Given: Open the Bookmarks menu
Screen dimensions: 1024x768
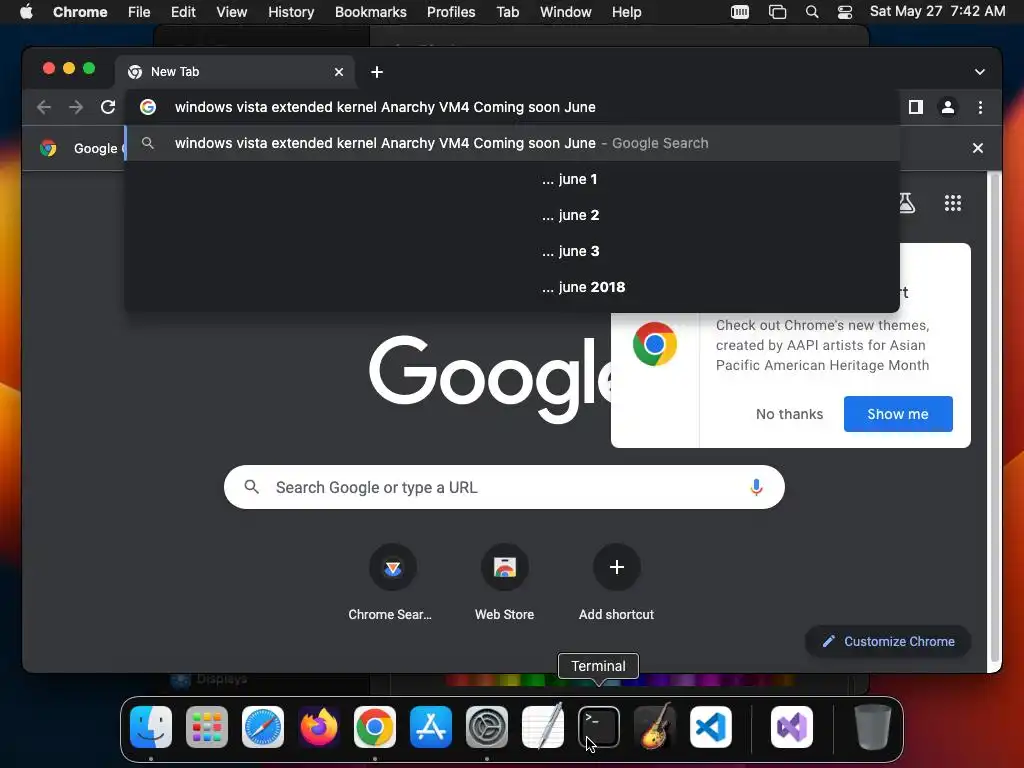Looking at the screenshot, I should [371, 12].
